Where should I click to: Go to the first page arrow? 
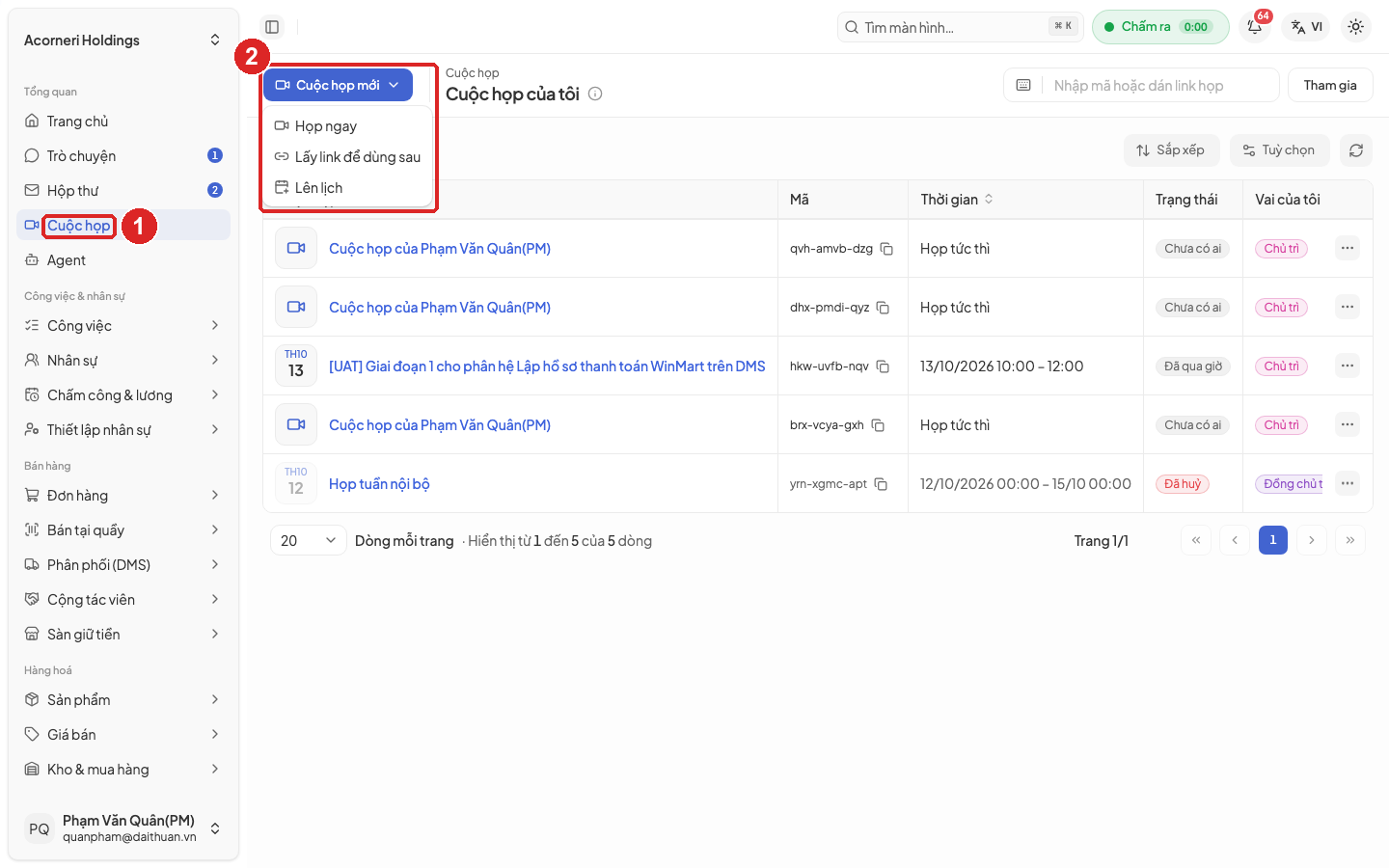click(1196, 540)
